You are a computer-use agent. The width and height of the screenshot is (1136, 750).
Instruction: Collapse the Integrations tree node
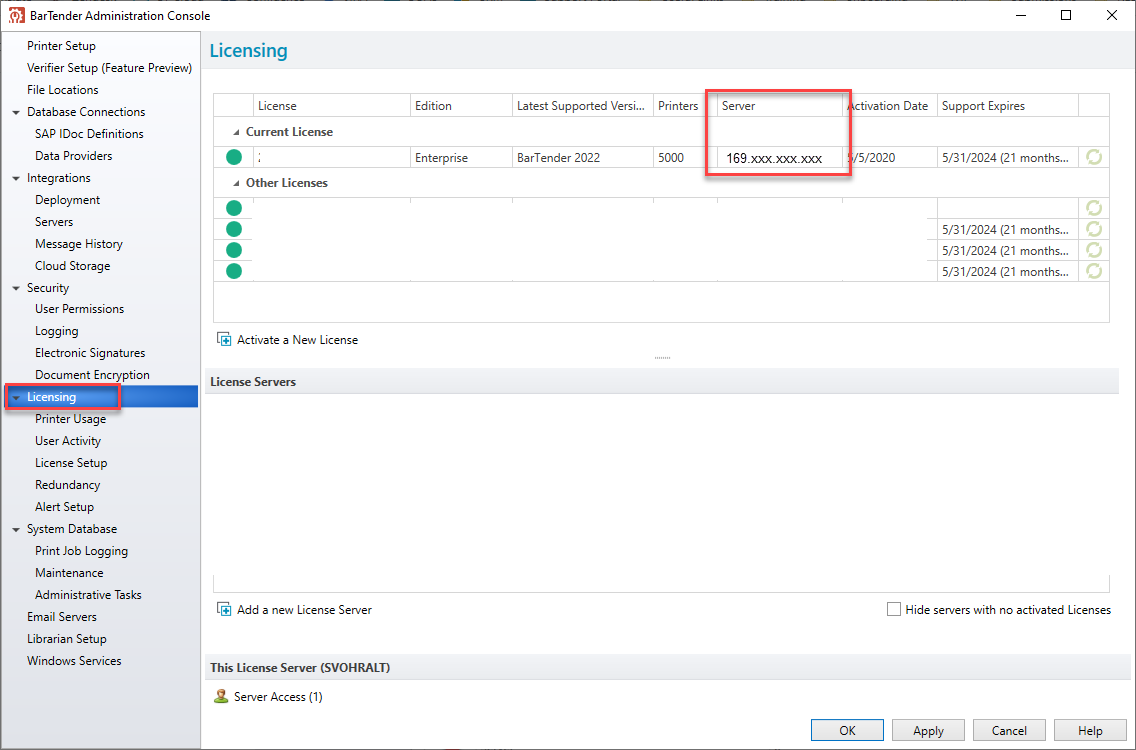[x=16, y=178]
